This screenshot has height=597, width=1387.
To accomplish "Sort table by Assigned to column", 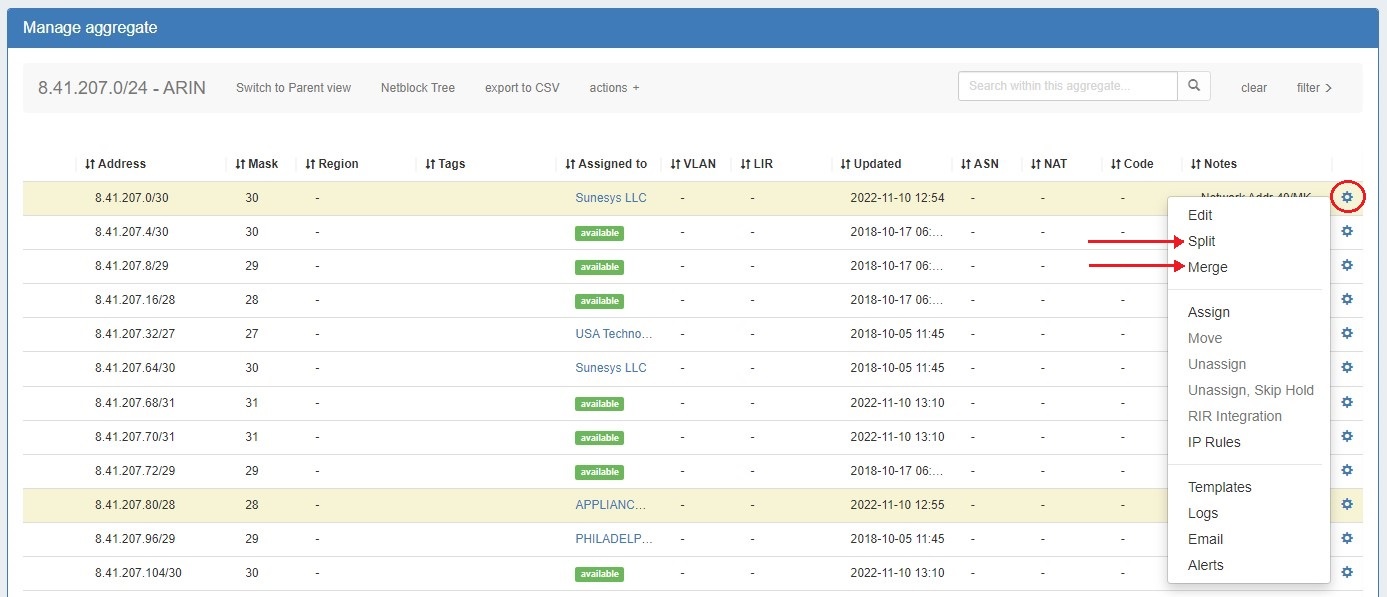I will [x=606, y=164].
